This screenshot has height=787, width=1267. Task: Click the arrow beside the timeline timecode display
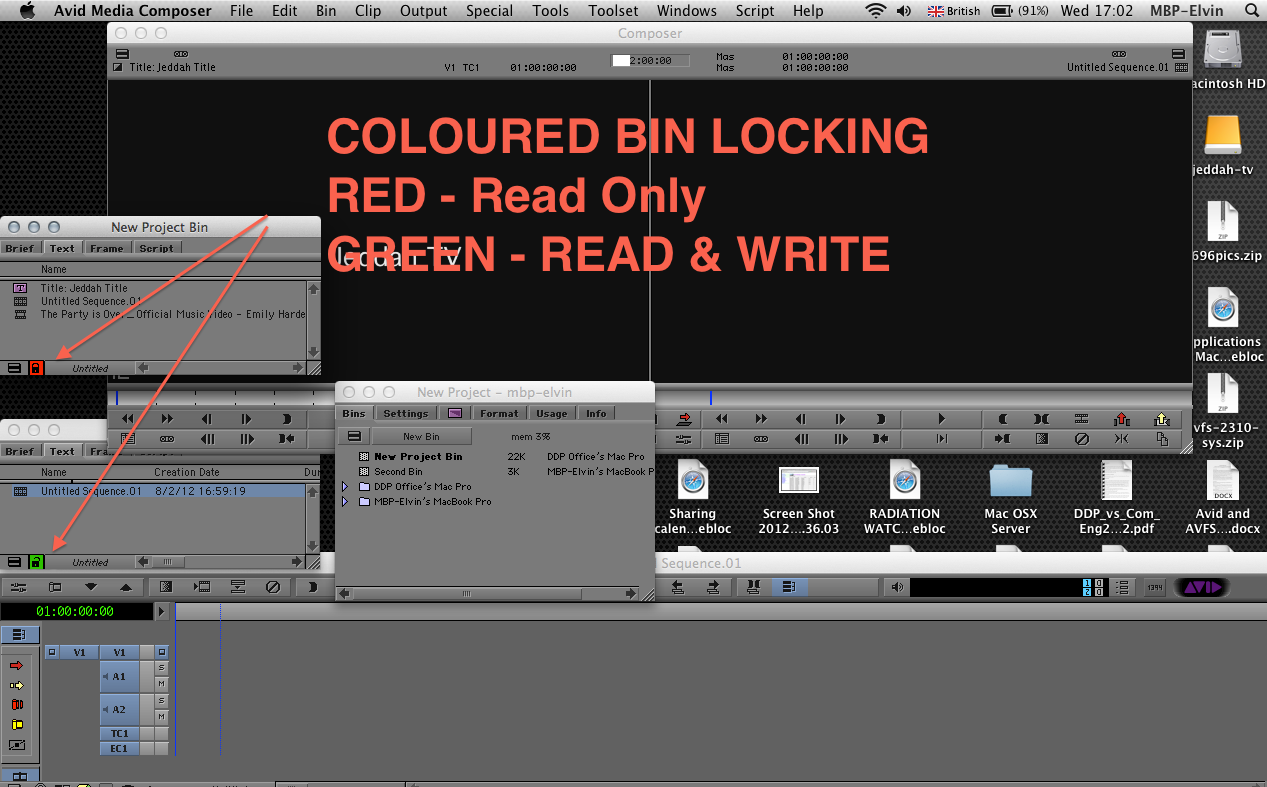click(162, 611)
